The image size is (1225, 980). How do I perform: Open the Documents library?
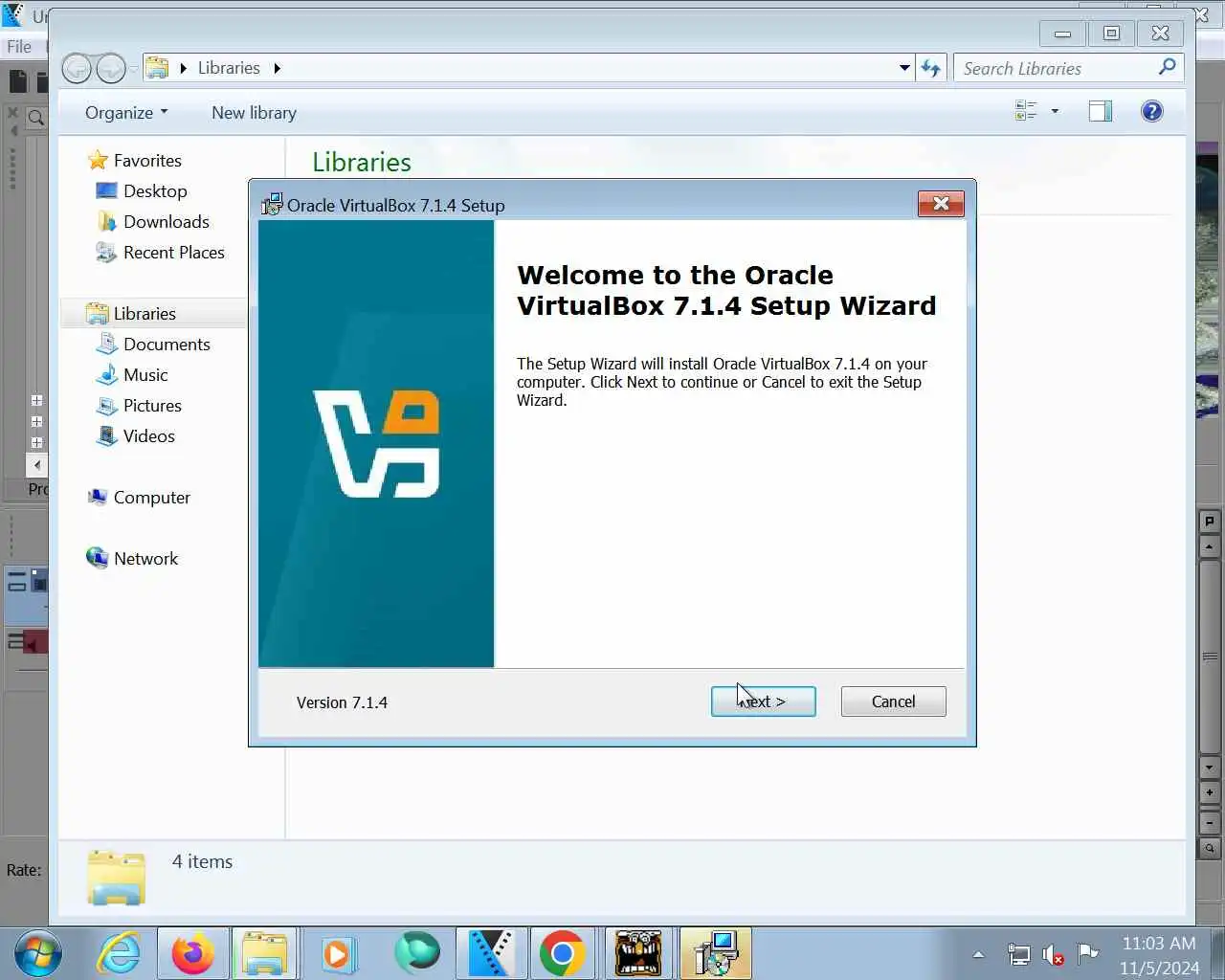167,345
